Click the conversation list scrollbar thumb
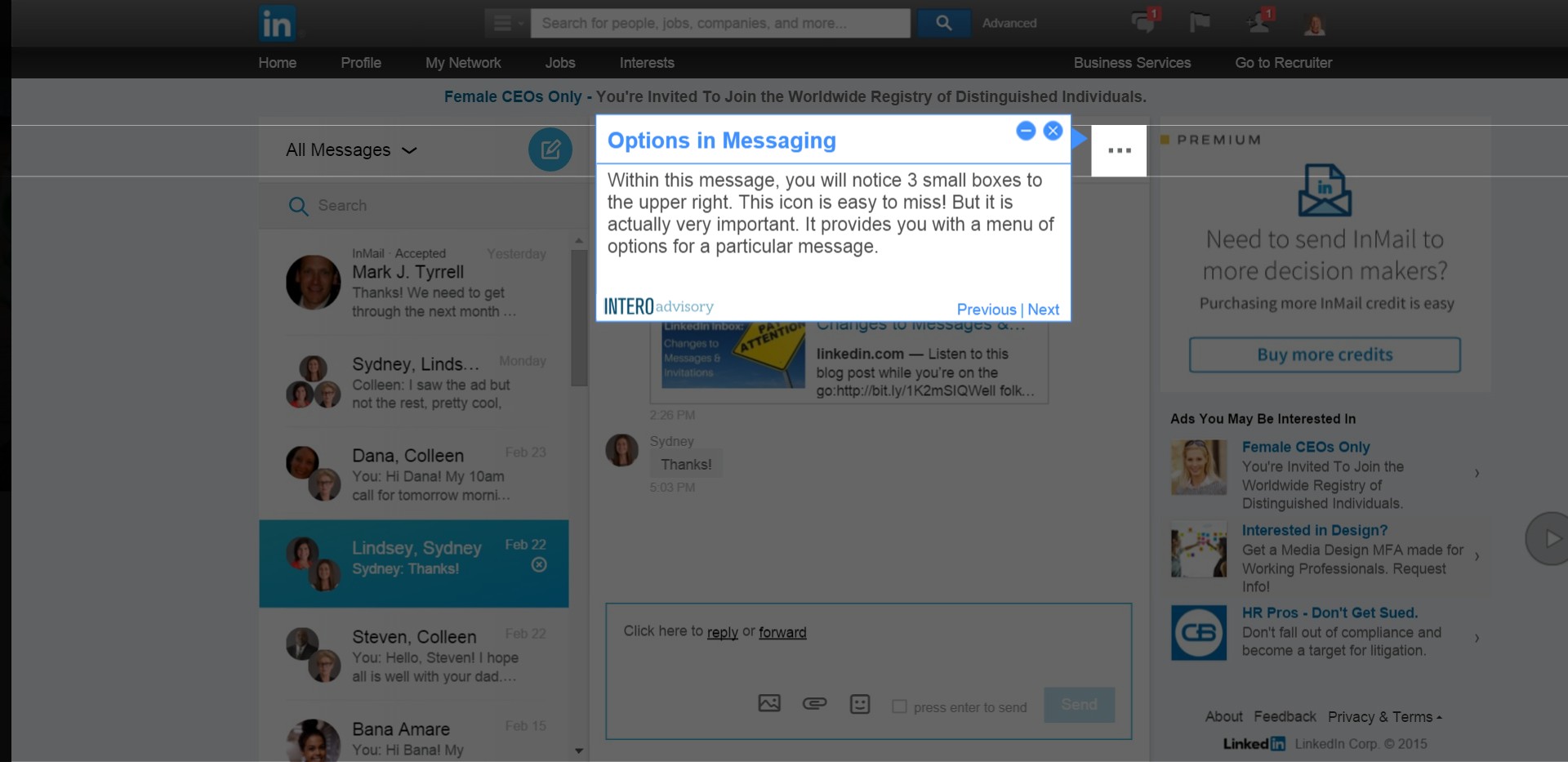This screenshot has height=762, width=1568. (x=579, y=318)
